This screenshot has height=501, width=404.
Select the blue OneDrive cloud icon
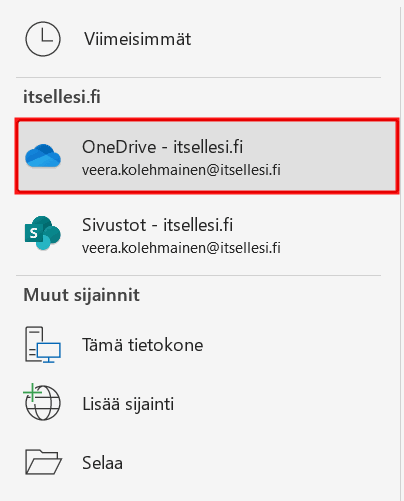point(43,156)
